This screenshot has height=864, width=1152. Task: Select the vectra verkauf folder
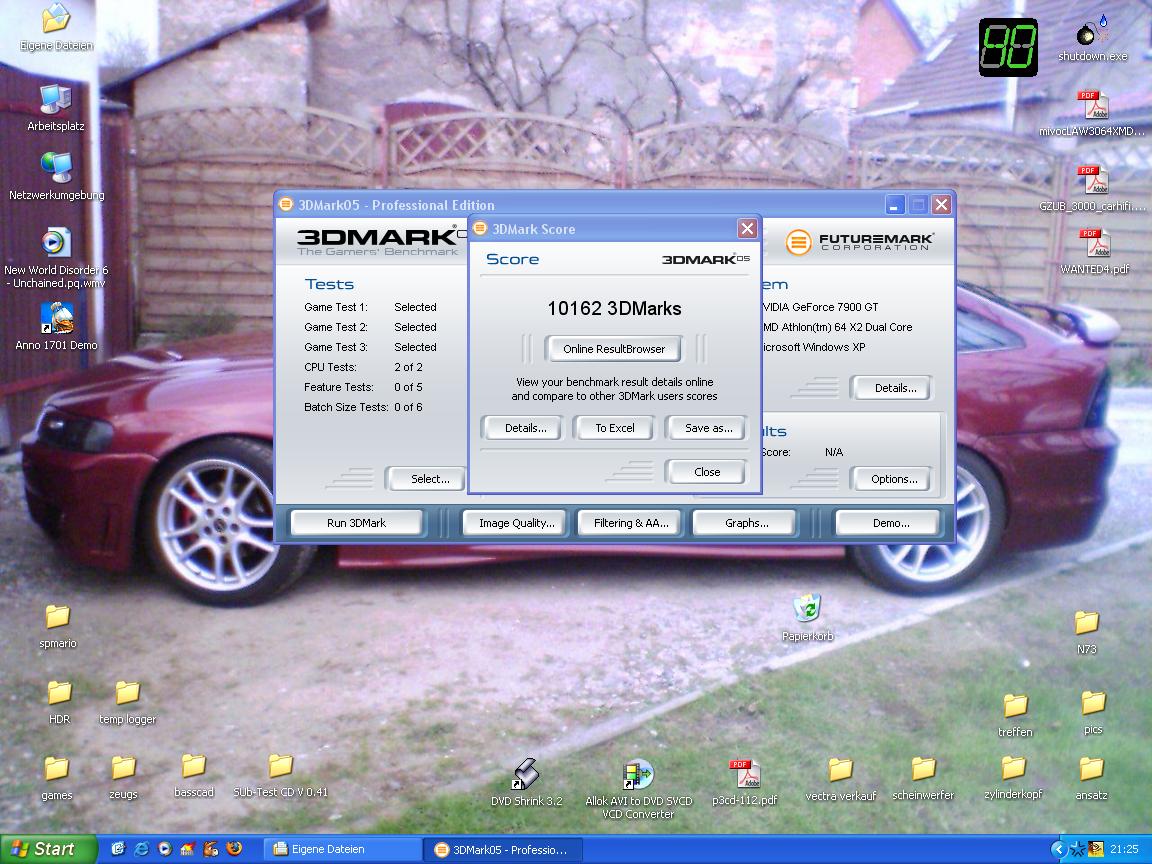tap(840, 780)
